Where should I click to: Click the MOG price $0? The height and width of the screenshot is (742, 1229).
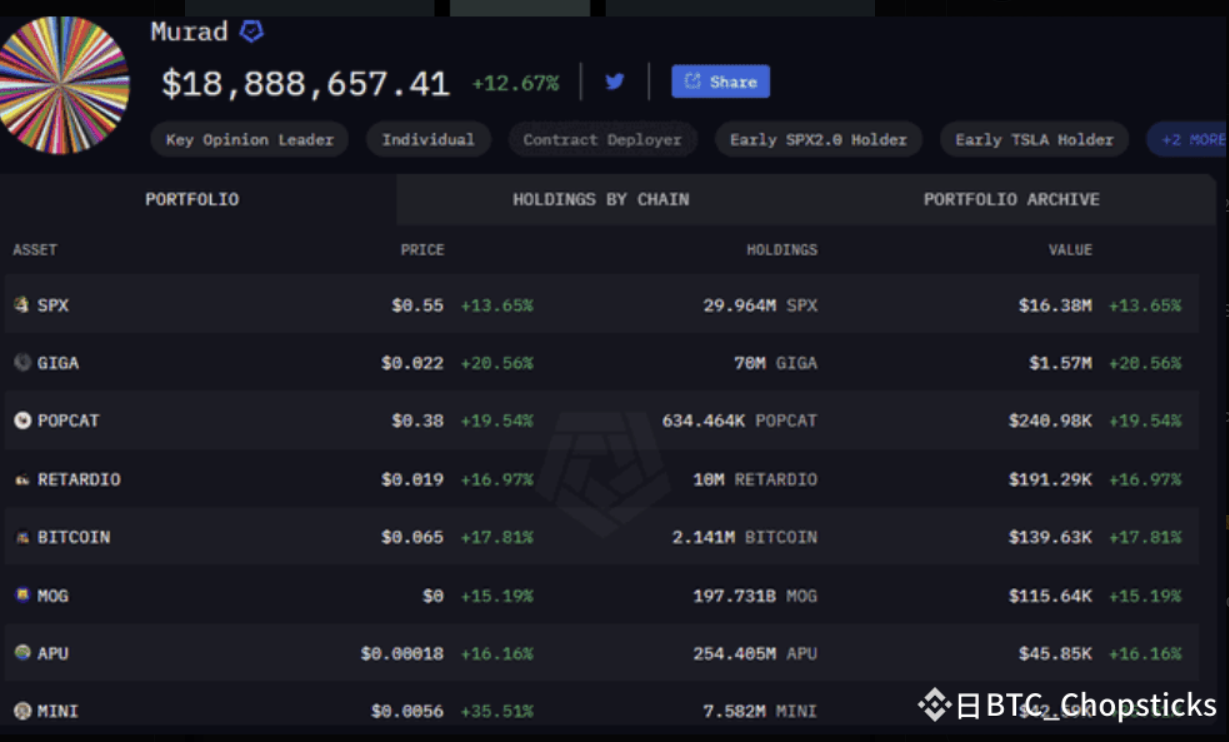pos(433,595)
